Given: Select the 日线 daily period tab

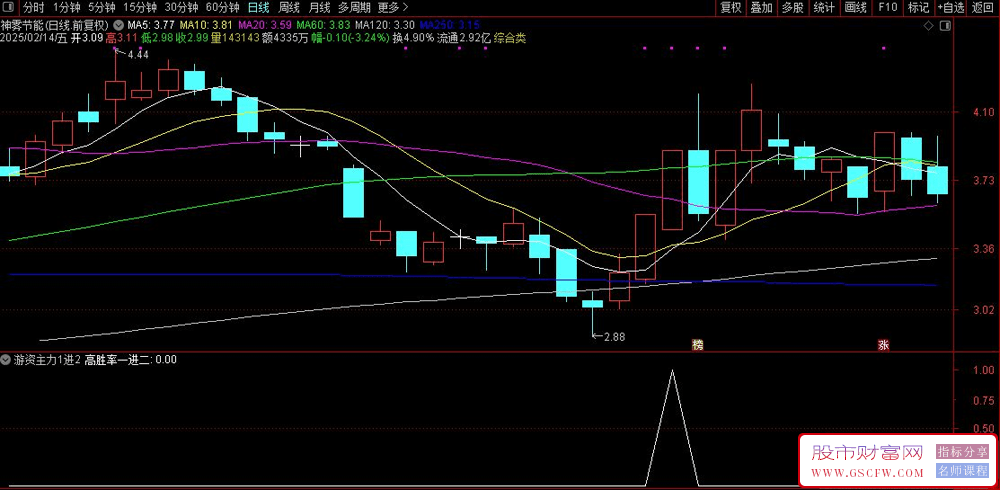Looking at the screenshot, I should 258,8.
